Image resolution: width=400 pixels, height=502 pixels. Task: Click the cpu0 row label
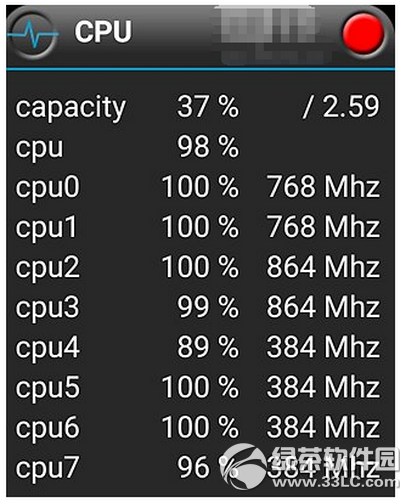coord(48,188)
